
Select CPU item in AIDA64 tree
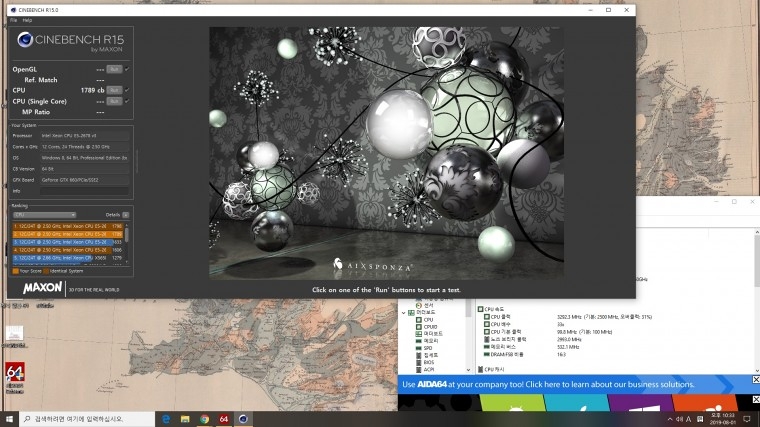(x=428, y=320)
